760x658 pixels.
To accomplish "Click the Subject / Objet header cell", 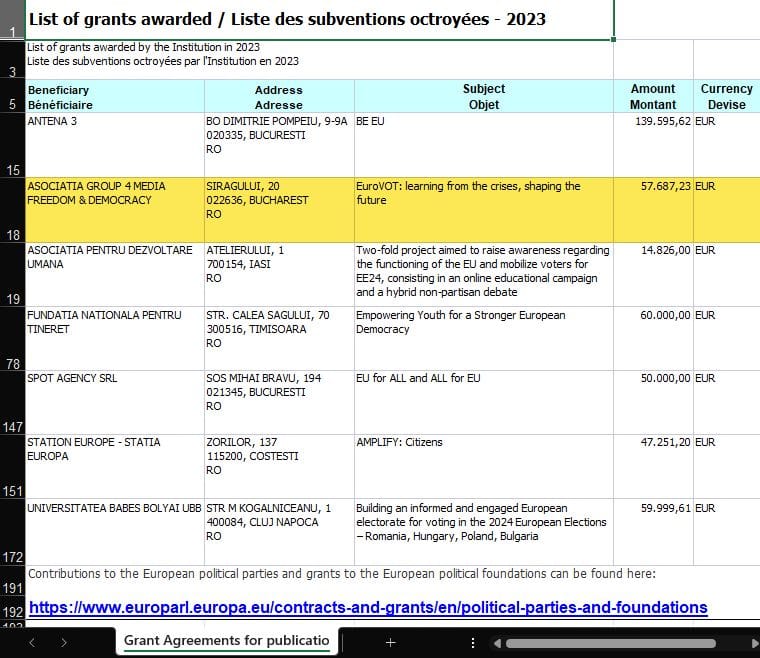I will 484,96.
